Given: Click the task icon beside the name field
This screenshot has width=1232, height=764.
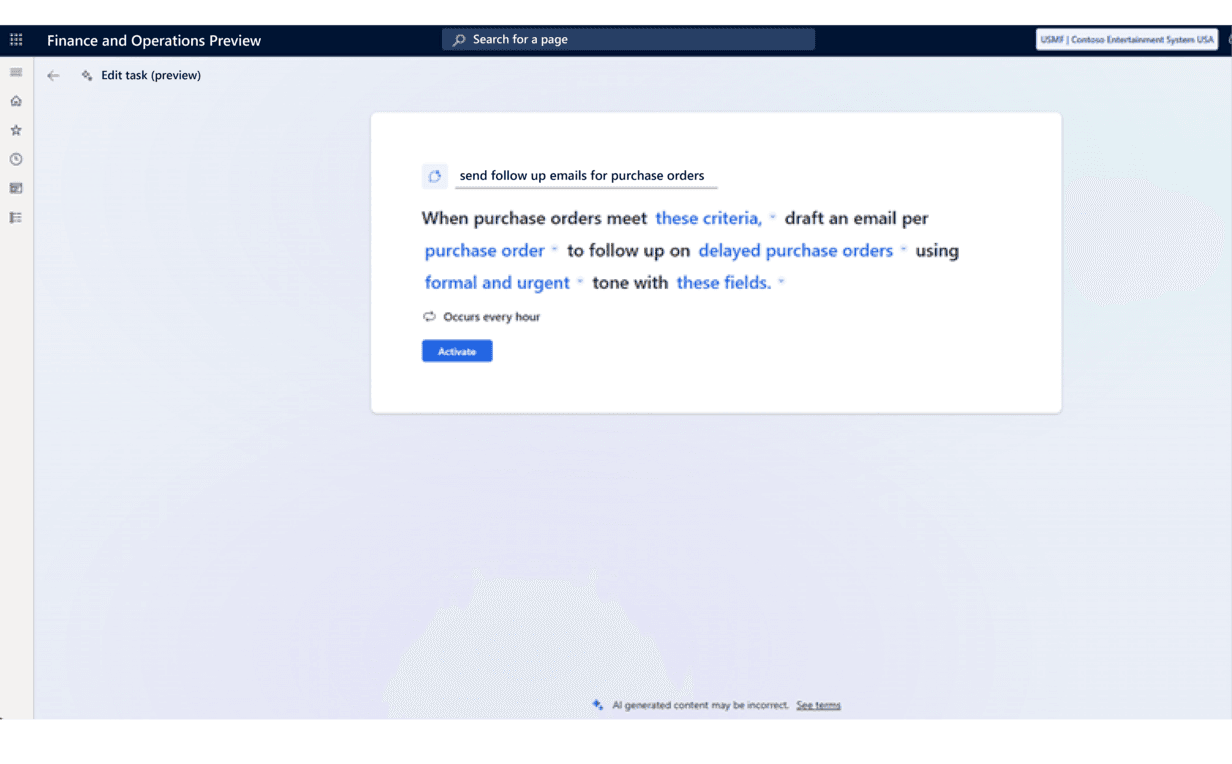Looking at the screenshot, I should coord(435,176).
